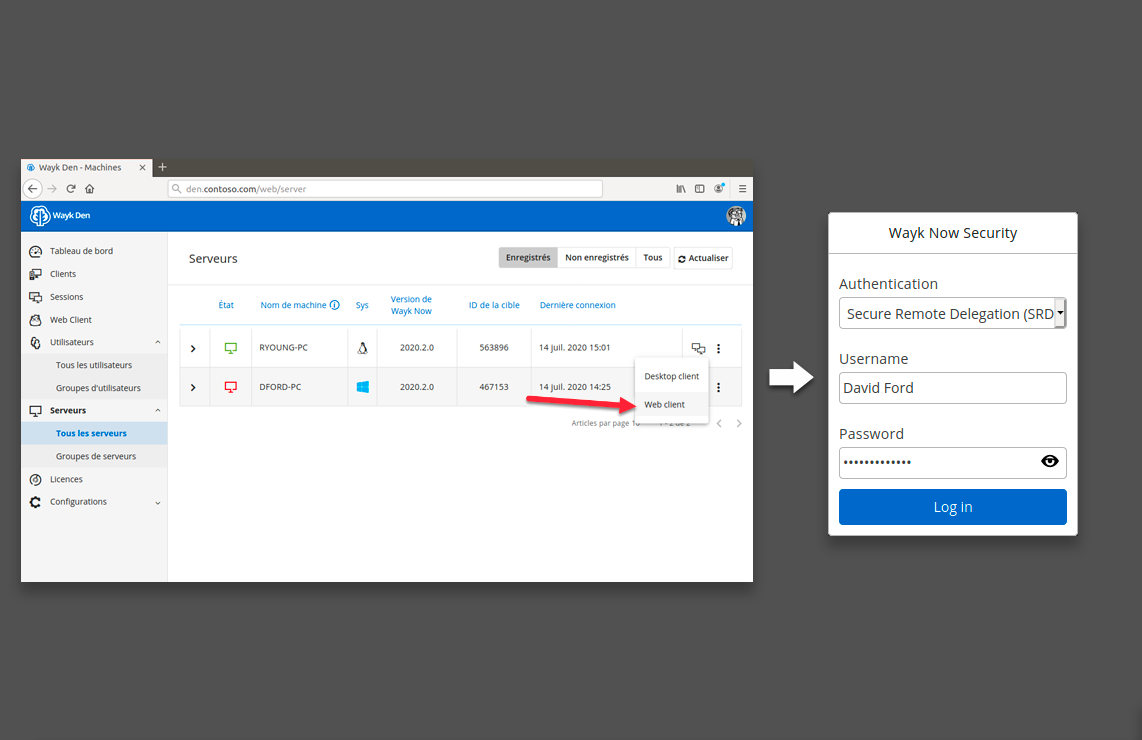Viewport: 1142px width, 740px height.
Task: Toggle the Firefox sidebar icon
Action: tap(699, 189)
